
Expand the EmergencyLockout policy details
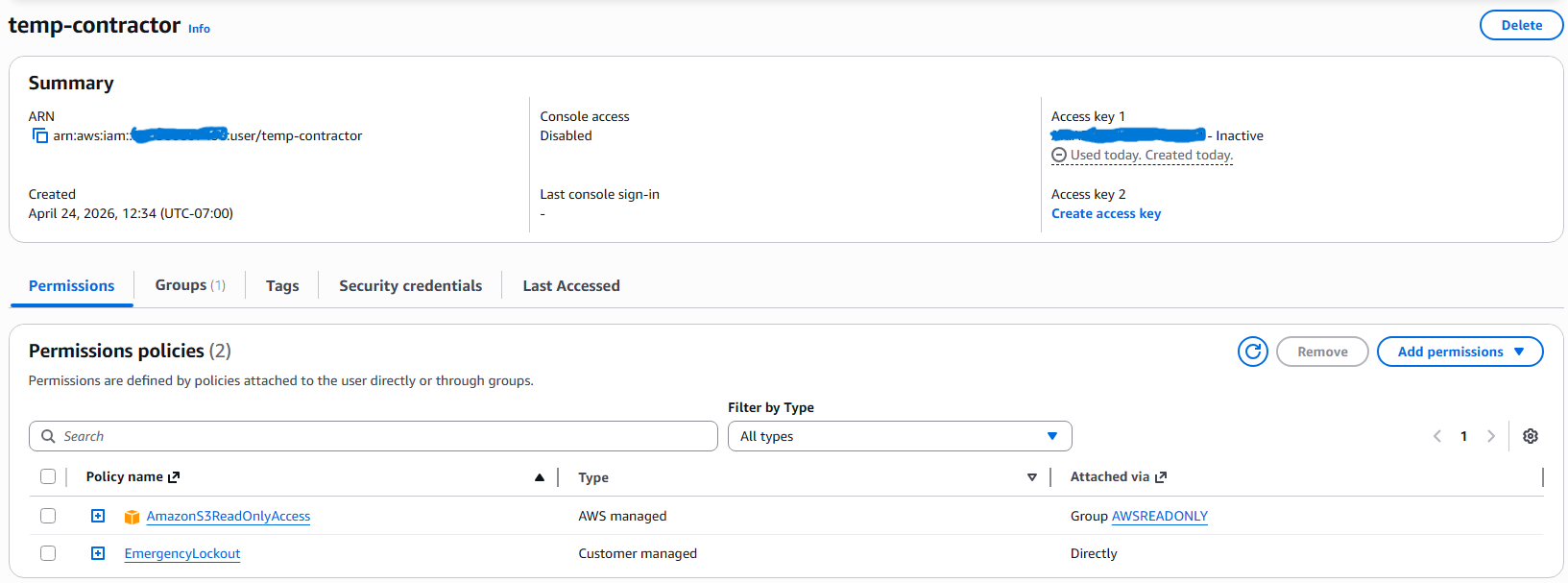[x=98, y=554]
